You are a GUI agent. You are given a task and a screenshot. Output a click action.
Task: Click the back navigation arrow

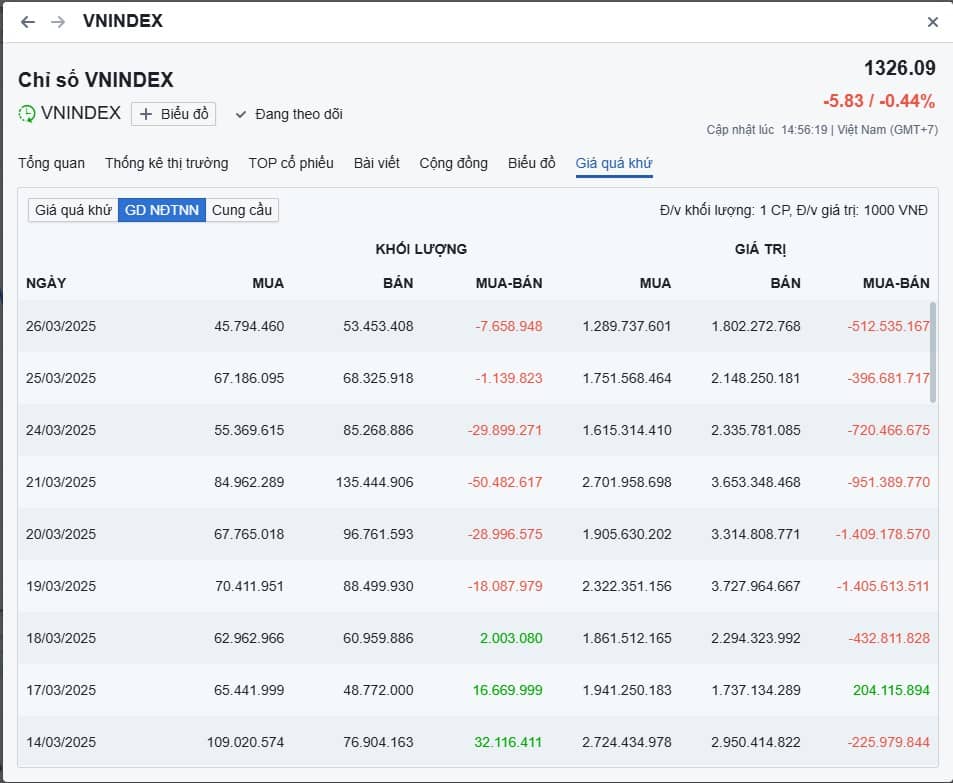click(x=27, y=21)
